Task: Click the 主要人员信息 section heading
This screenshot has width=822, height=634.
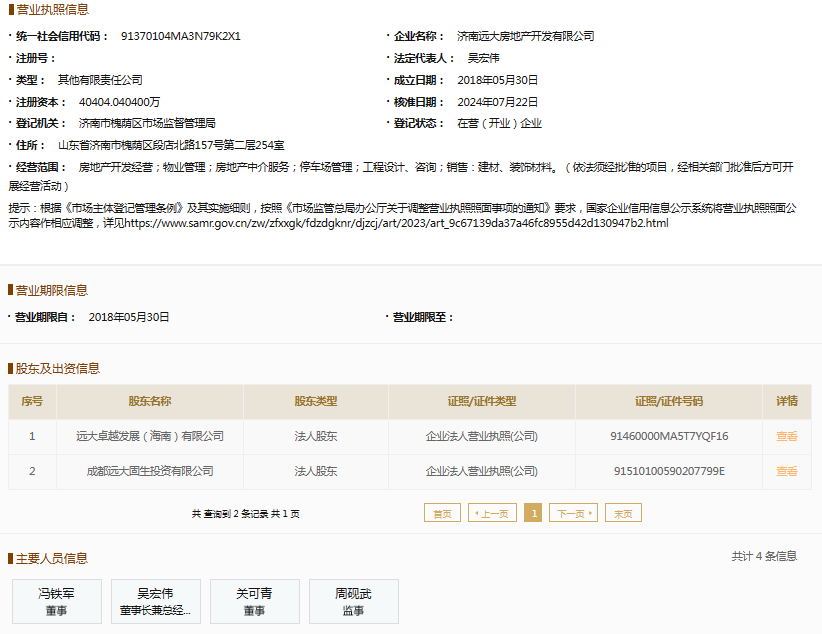Action: 58,558
